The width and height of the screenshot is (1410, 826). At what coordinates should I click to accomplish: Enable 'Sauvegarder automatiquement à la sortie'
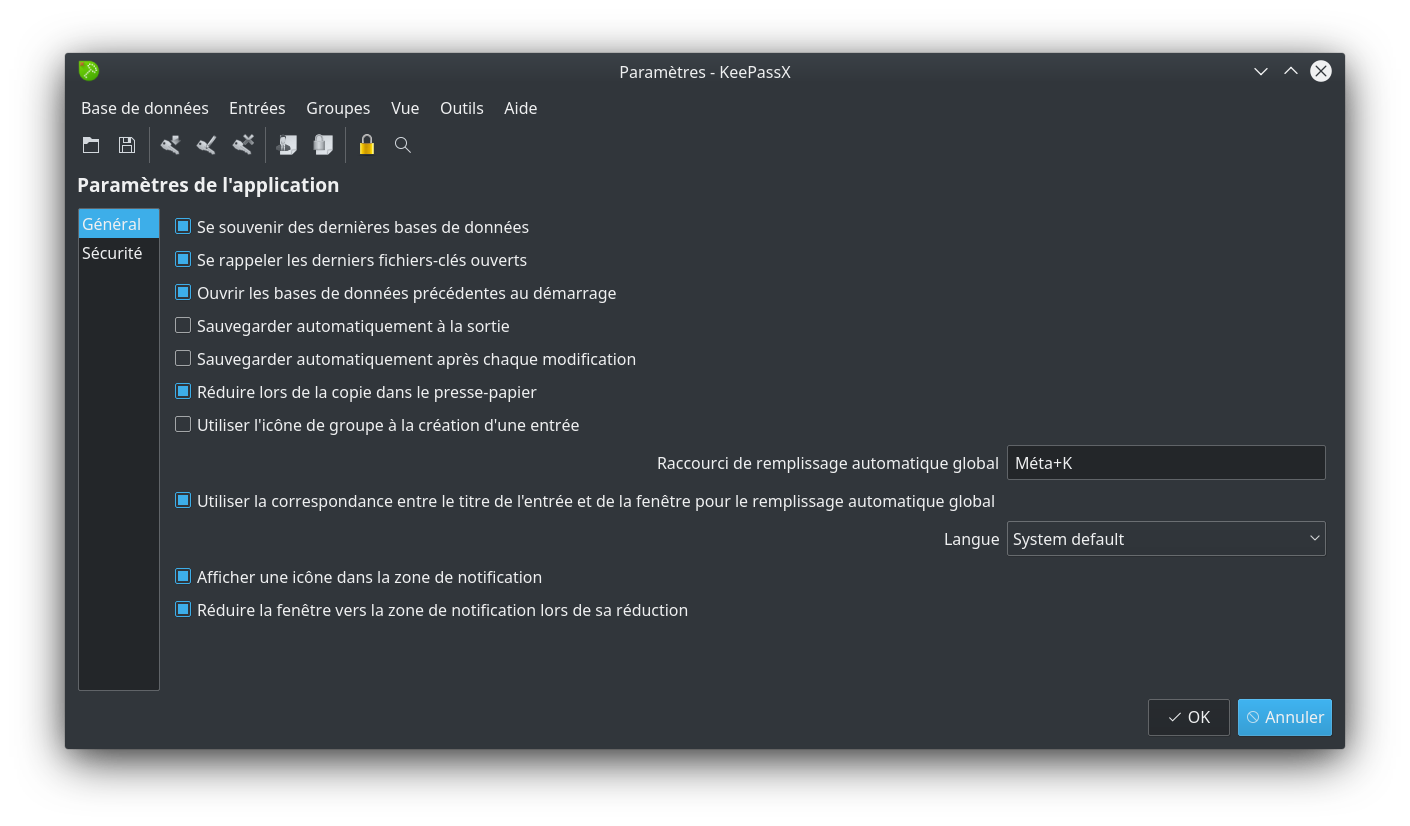pos(183,325)
